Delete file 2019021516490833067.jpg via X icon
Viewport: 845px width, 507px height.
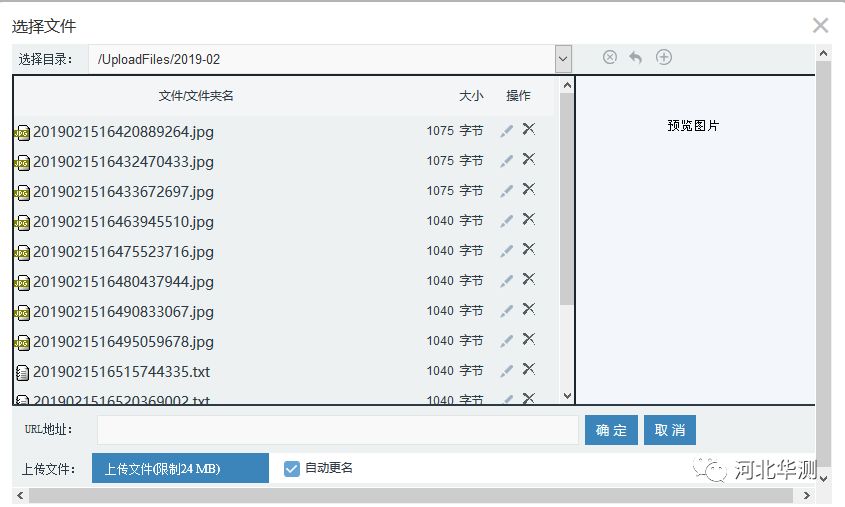point(529,309)
